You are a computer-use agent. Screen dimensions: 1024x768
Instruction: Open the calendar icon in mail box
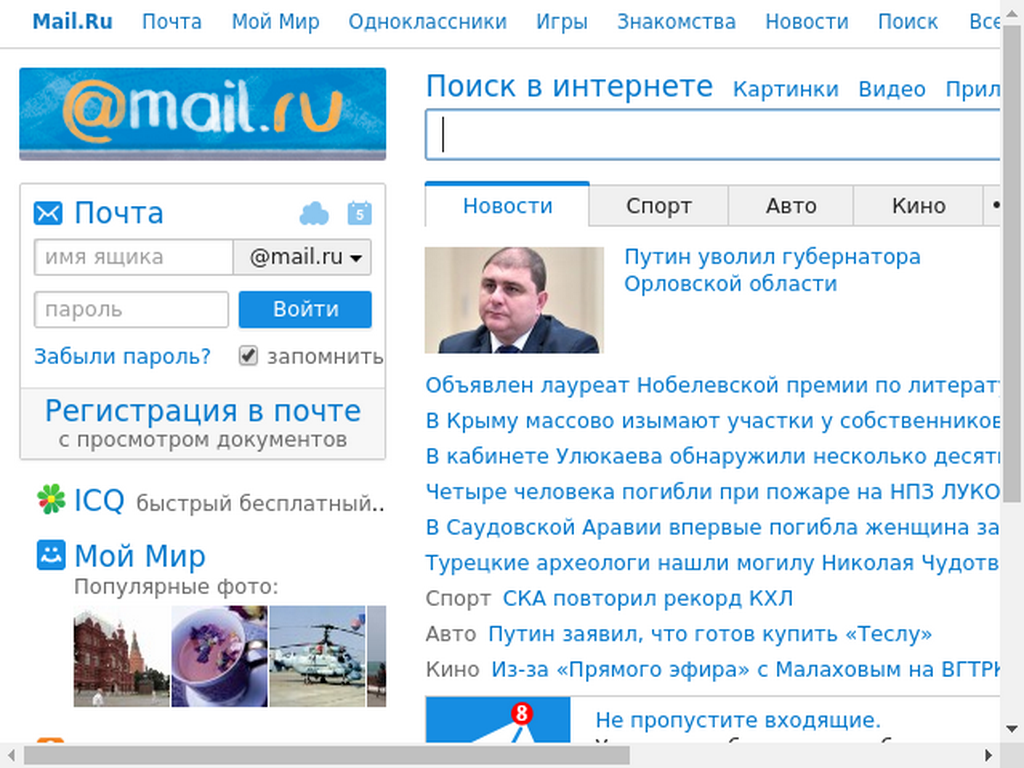pyautogui.click(x=360, y=214)
